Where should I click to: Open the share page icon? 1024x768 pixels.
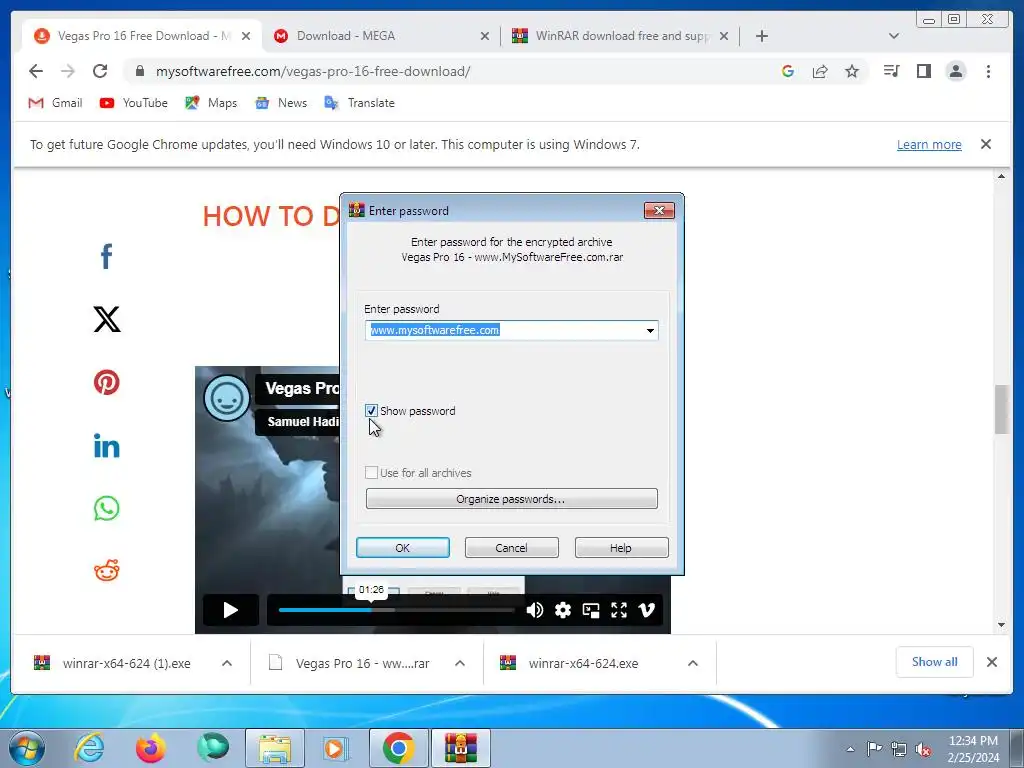coord(820,71)
